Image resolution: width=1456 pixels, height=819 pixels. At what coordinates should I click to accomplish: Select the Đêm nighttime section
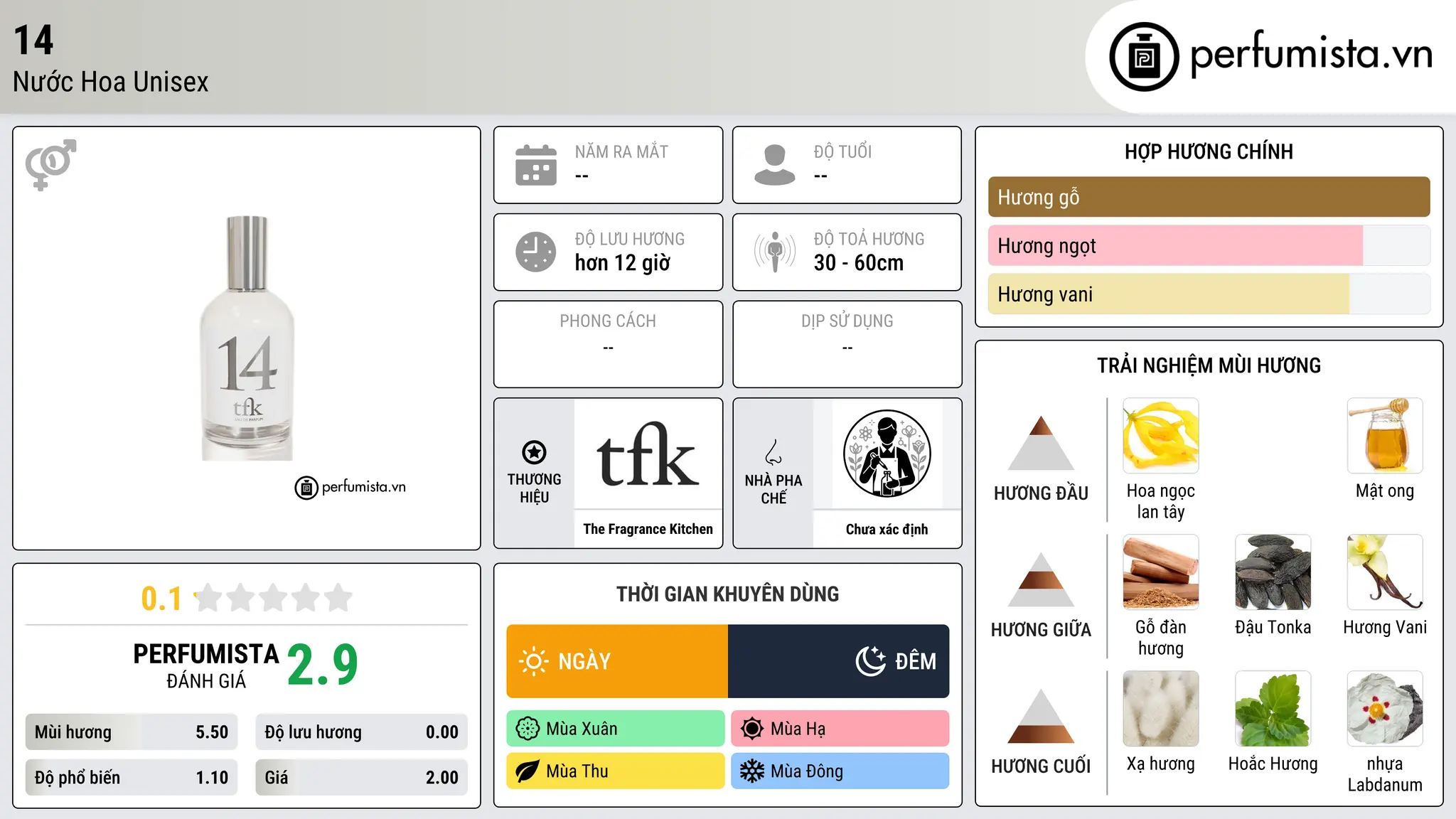point(839,661)
